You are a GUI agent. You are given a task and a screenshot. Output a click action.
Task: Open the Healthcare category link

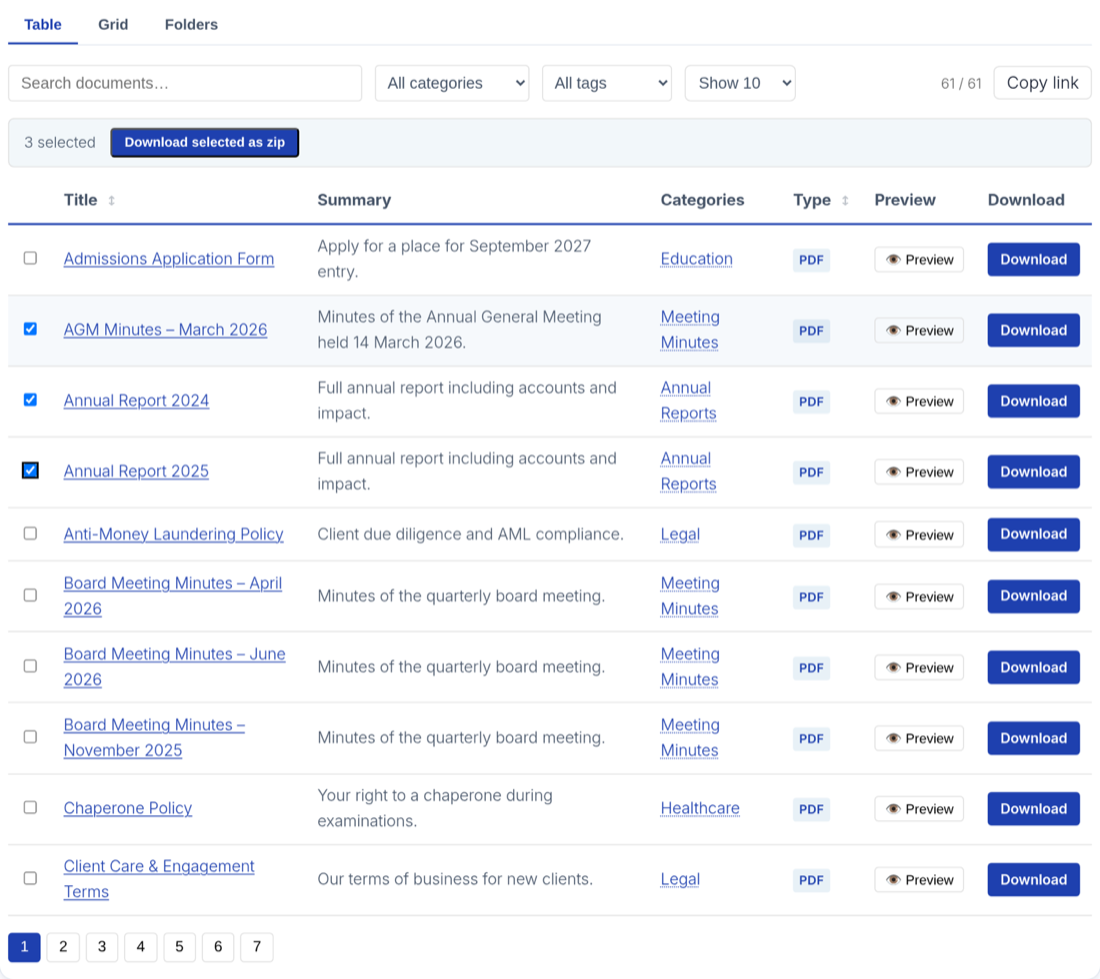[699, 808]
